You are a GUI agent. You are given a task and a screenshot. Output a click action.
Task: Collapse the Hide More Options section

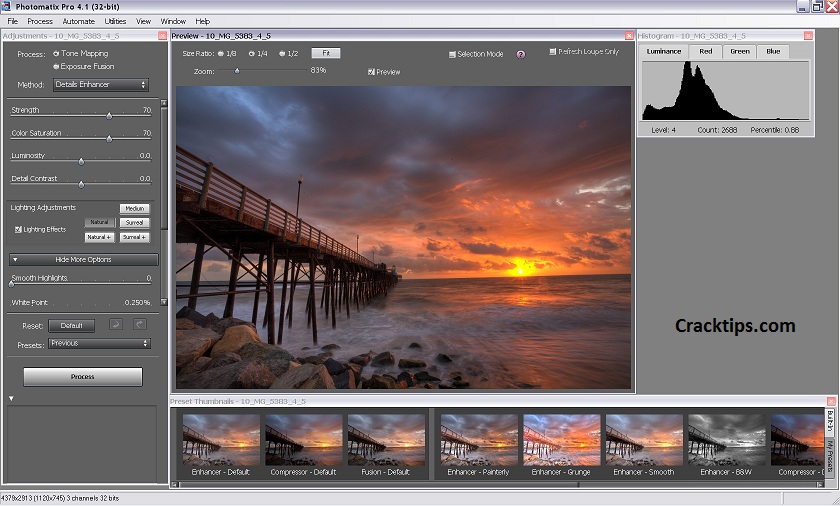[x=83, y=259]
